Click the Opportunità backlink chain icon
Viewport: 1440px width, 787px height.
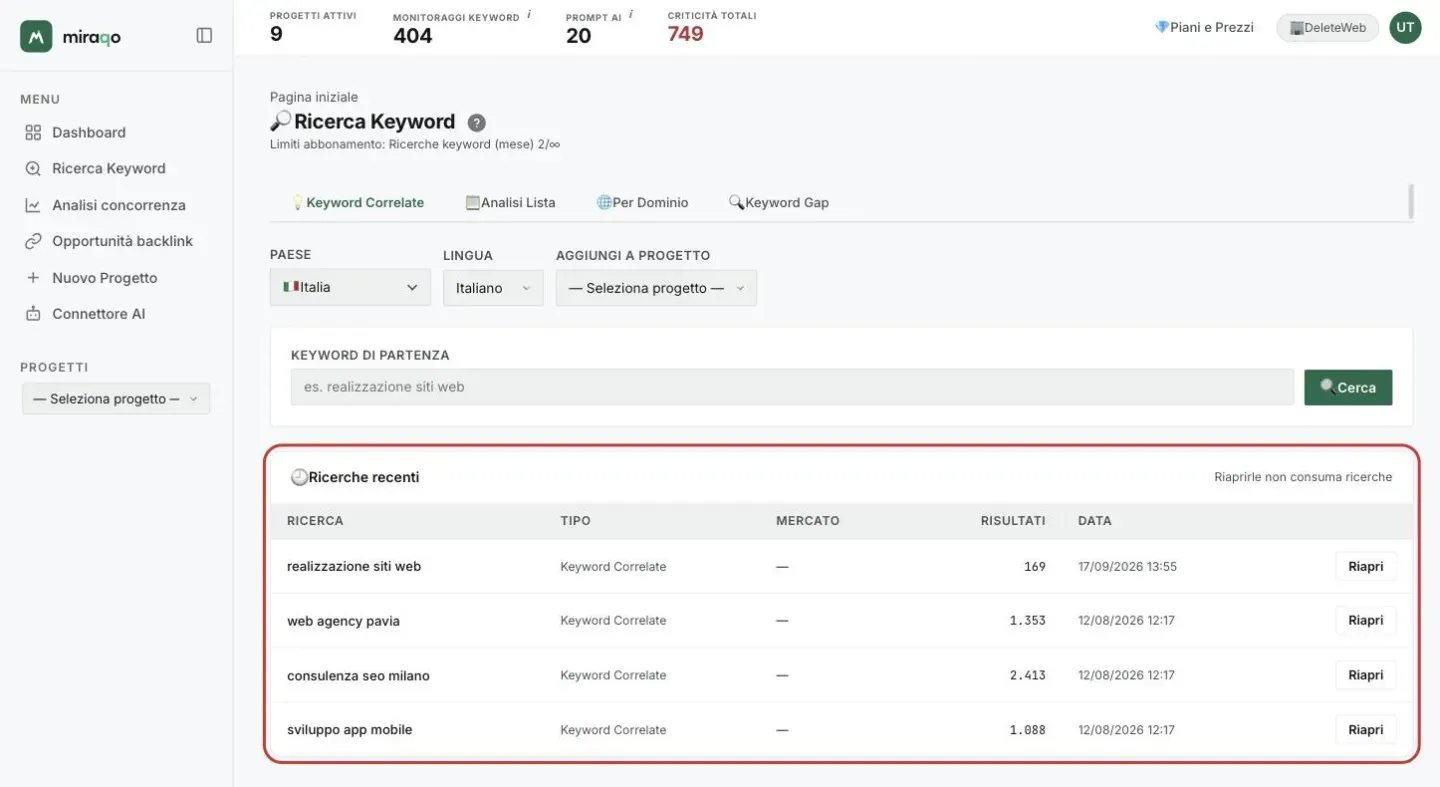click(33, 241)
